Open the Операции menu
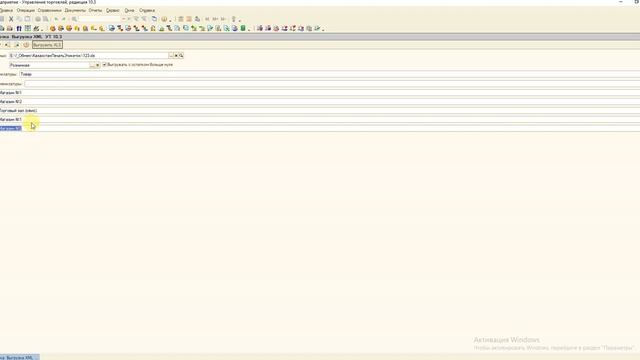This screenshot has height=360, width=640. pyautogui.click(x=25, y=10)
